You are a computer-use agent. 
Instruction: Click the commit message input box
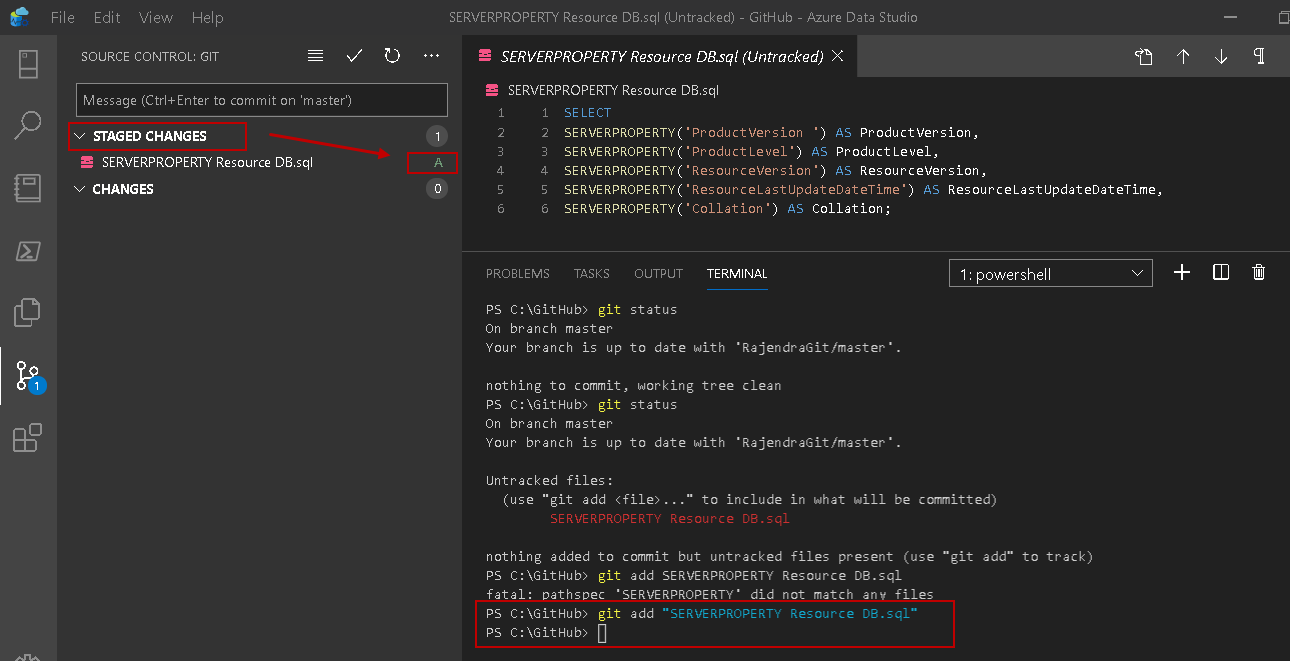point(261,100)
